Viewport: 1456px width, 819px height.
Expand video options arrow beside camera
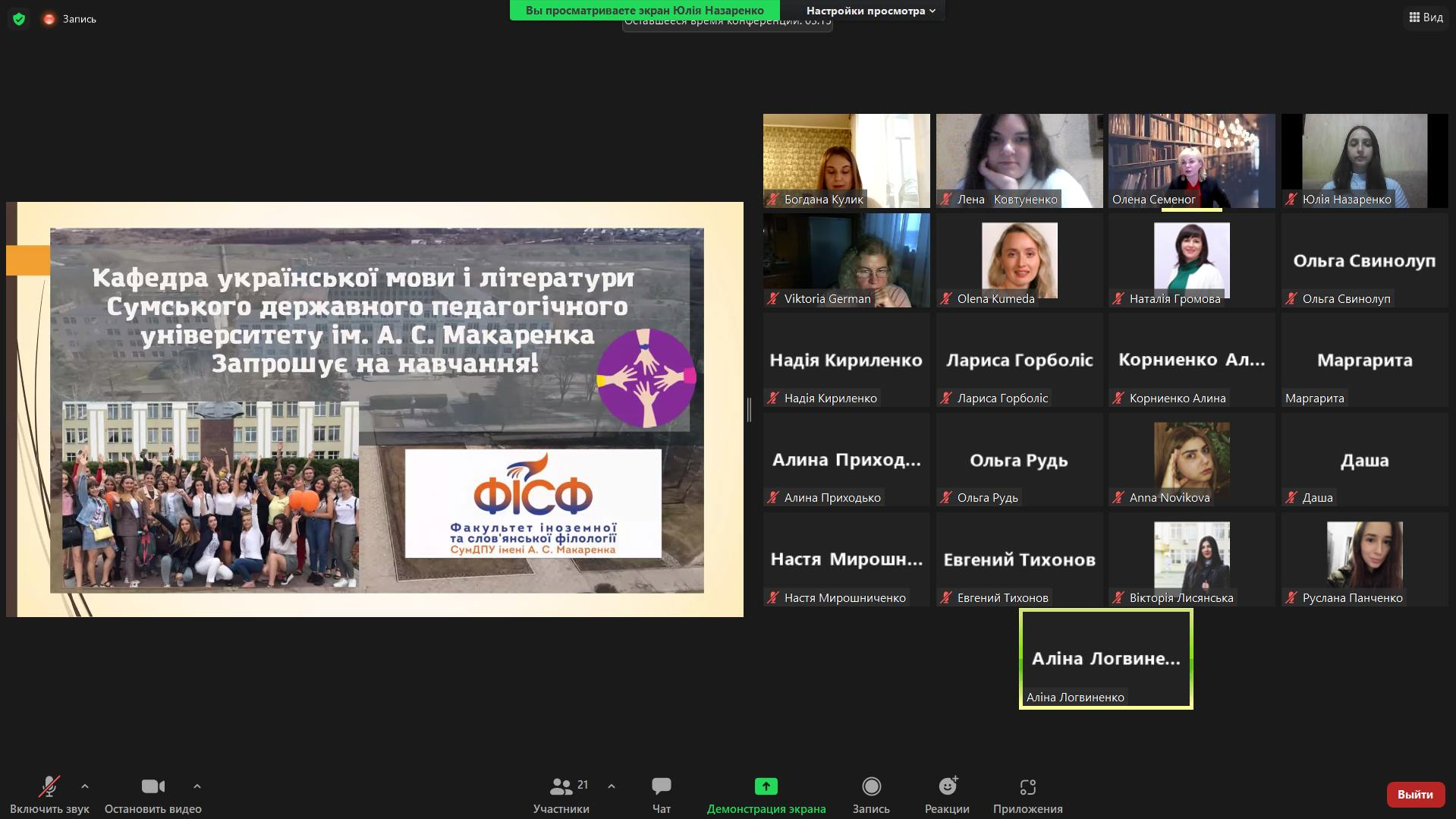pyautogui.click(x=197, y=786)
